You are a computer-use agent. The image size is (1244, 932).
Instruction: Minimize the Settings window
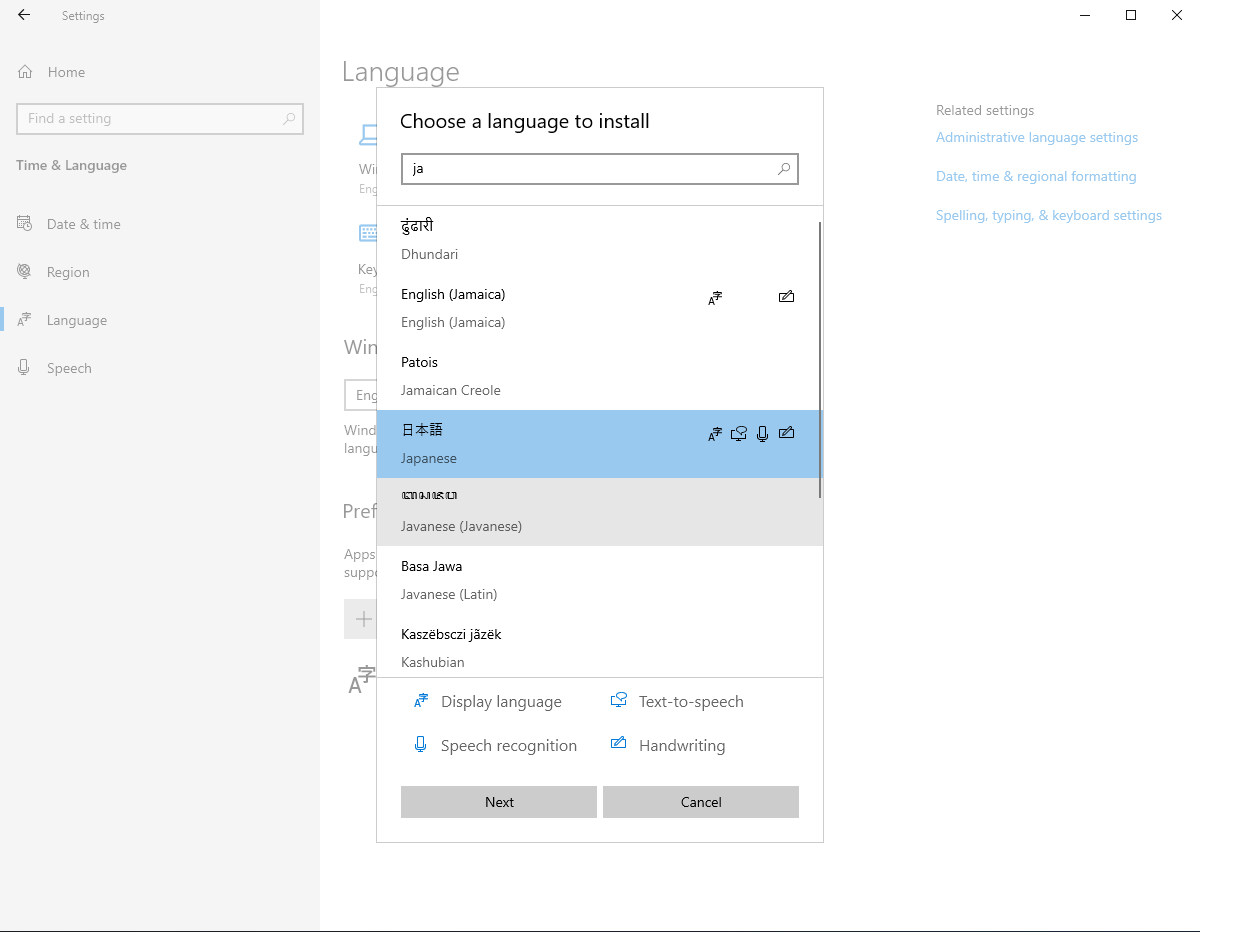tap(1085, 15)
